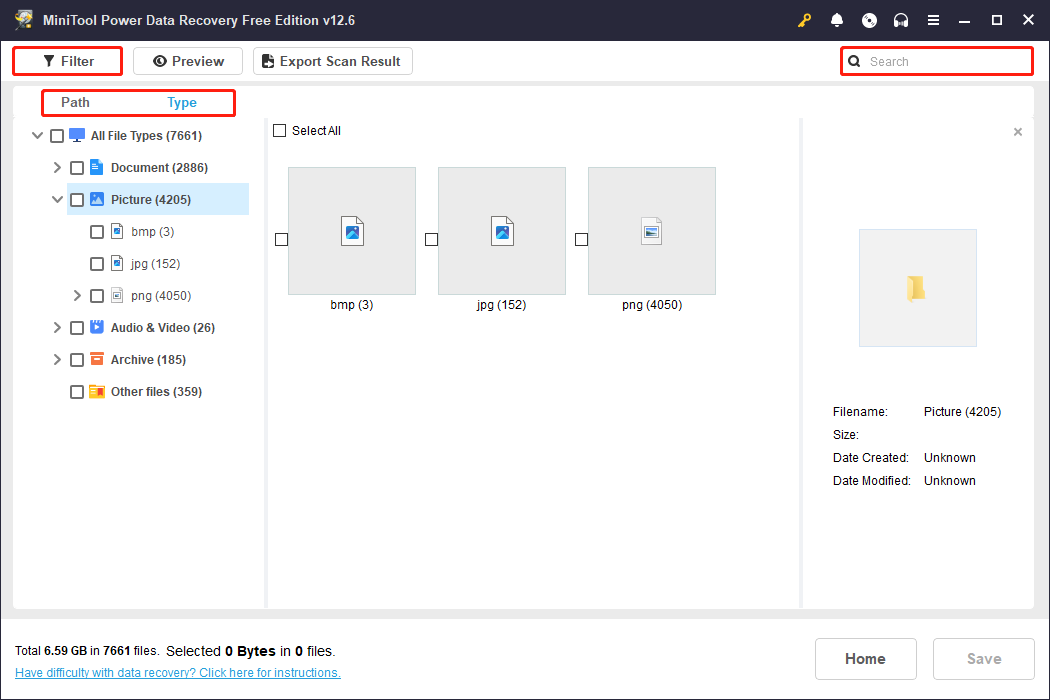This screenshot has width=1050, height=700.
Task: Click the bootable media disc icon
Action: click(x=869, y=20)
